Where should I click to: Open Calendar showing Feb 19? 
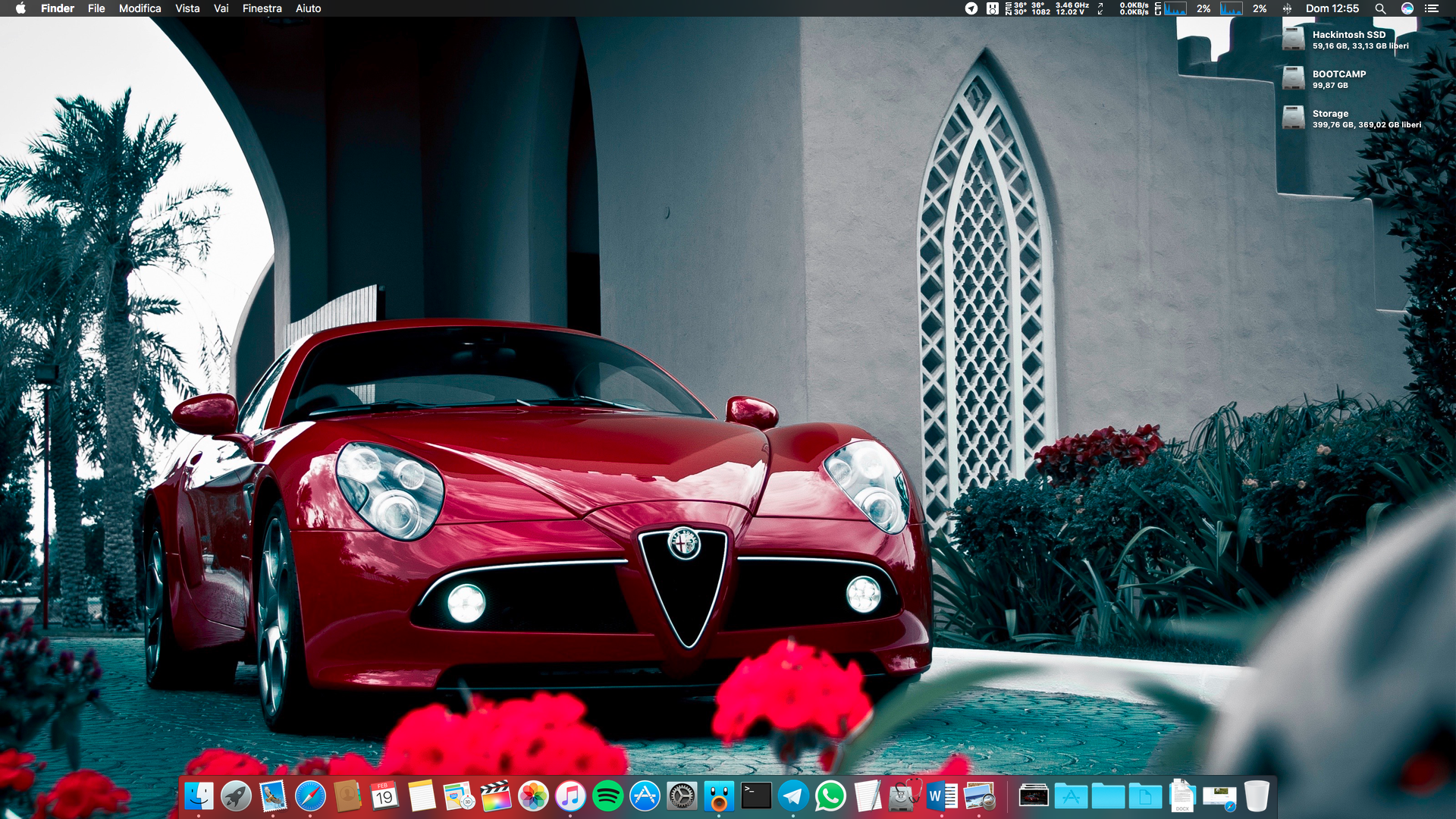pyautogui.click(x=384, y=796)
